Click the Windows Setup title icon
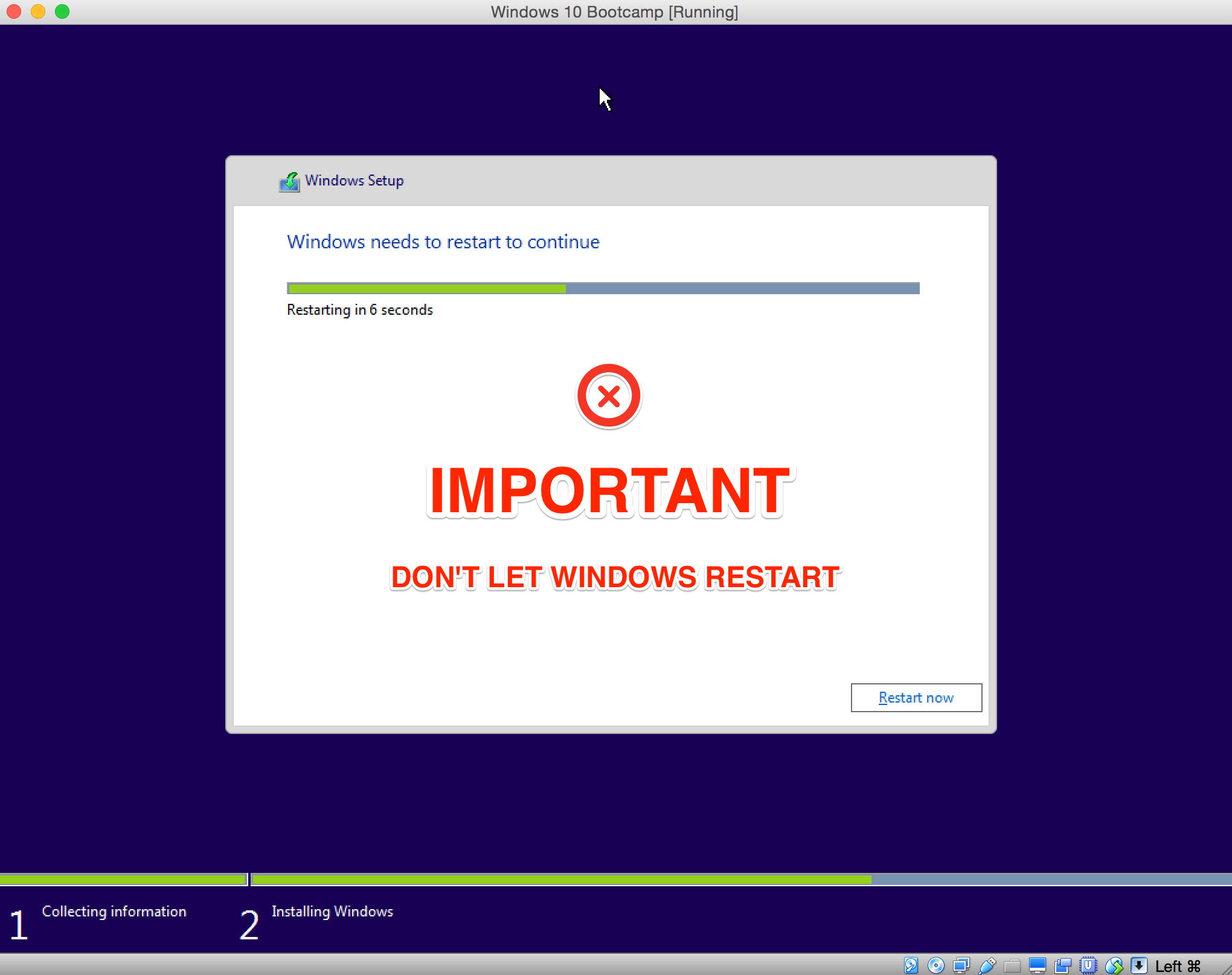This screenshot has height=975, width=1232. click(x=289, y=181)
